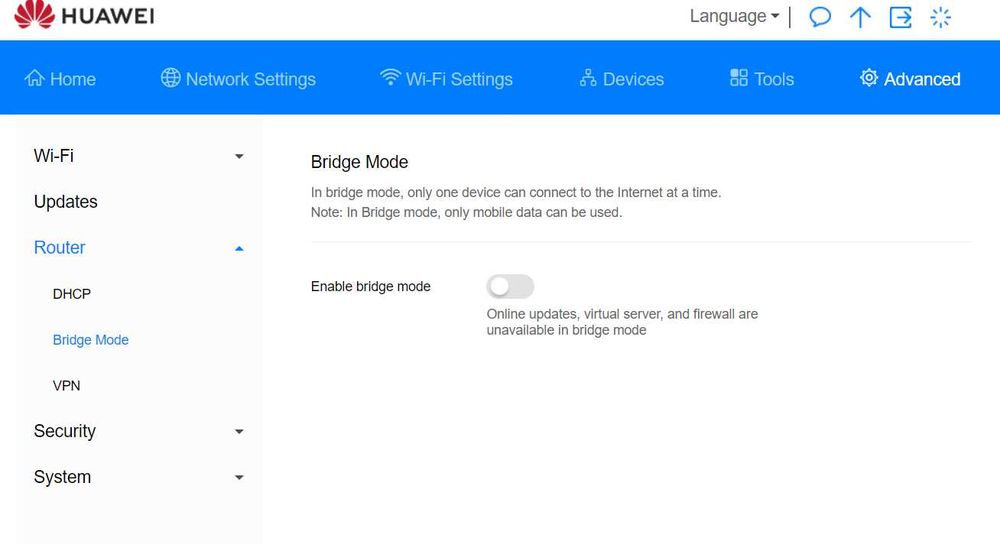
Task: Click the Home house icon
Action: (35, 78)
